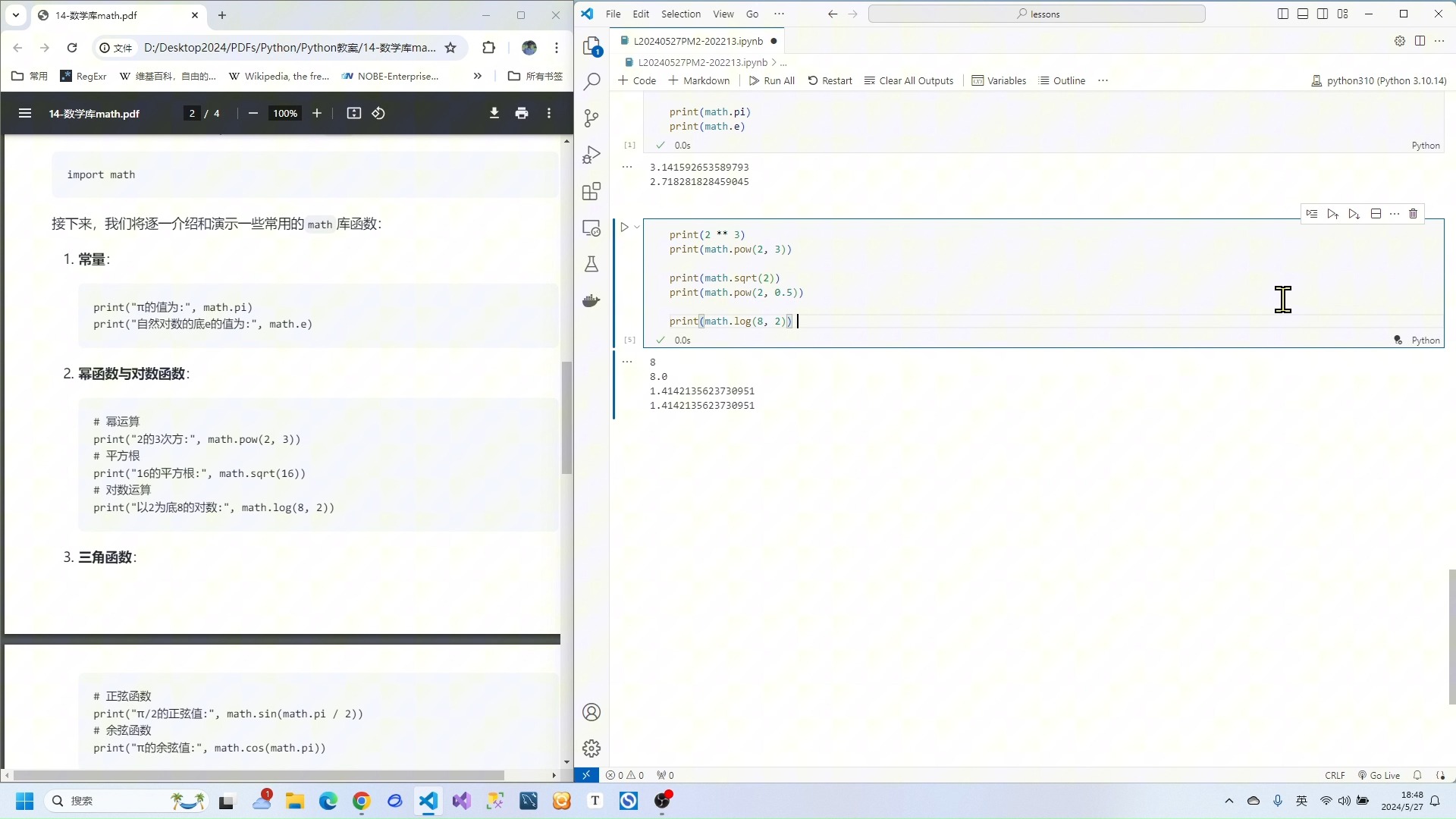Toggle the PDF sidebar hamburger menu

tap(24, 113)
